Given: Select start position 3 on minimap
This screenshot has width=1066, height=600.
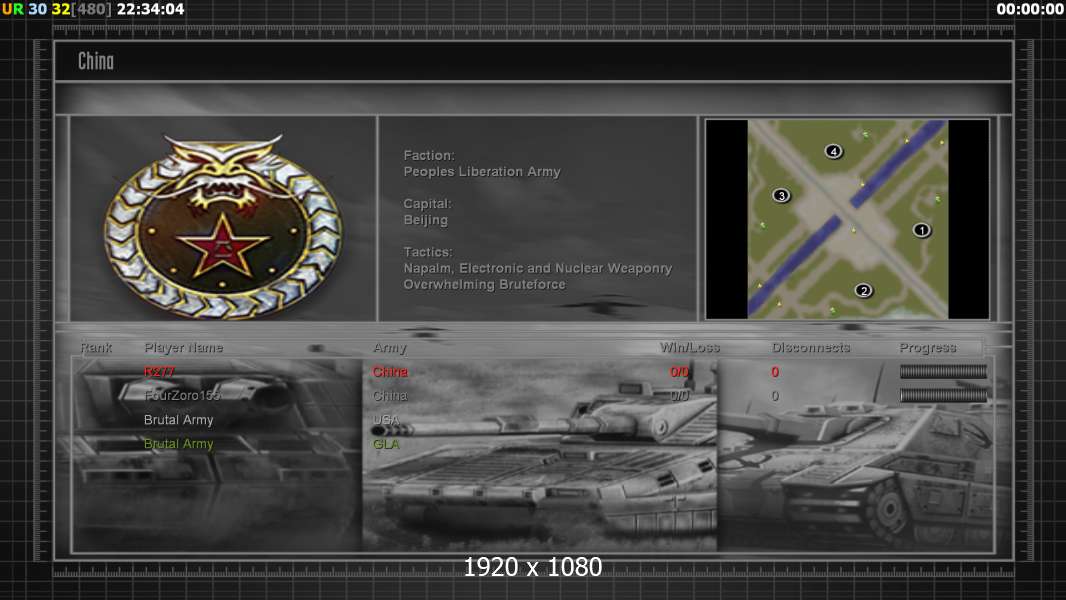Looking at the screenshot, I should 781,196.
